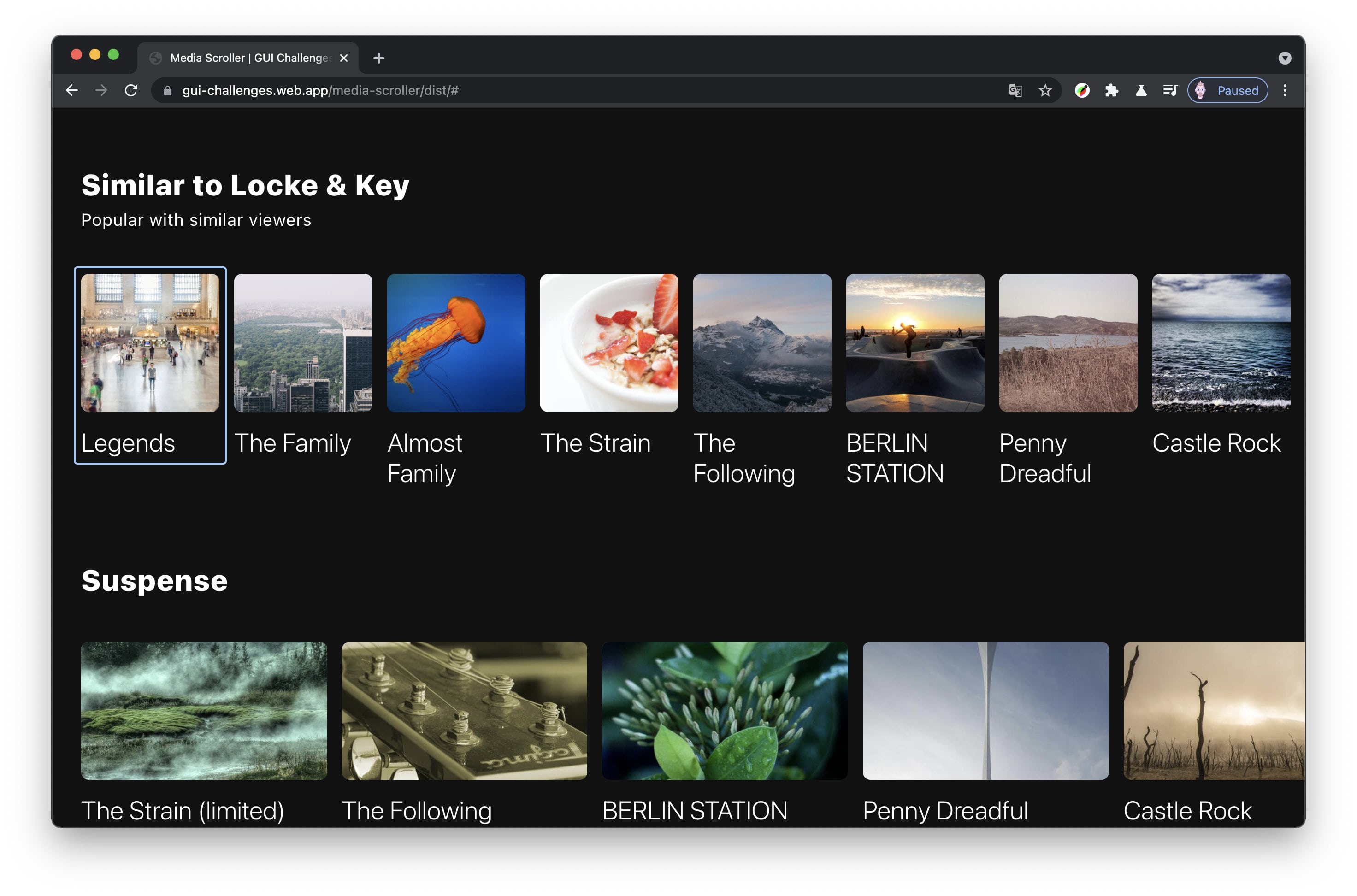This screenshot has width=1357, height=896.
Task: Click the forward navigation arrow
Action: 101,90
